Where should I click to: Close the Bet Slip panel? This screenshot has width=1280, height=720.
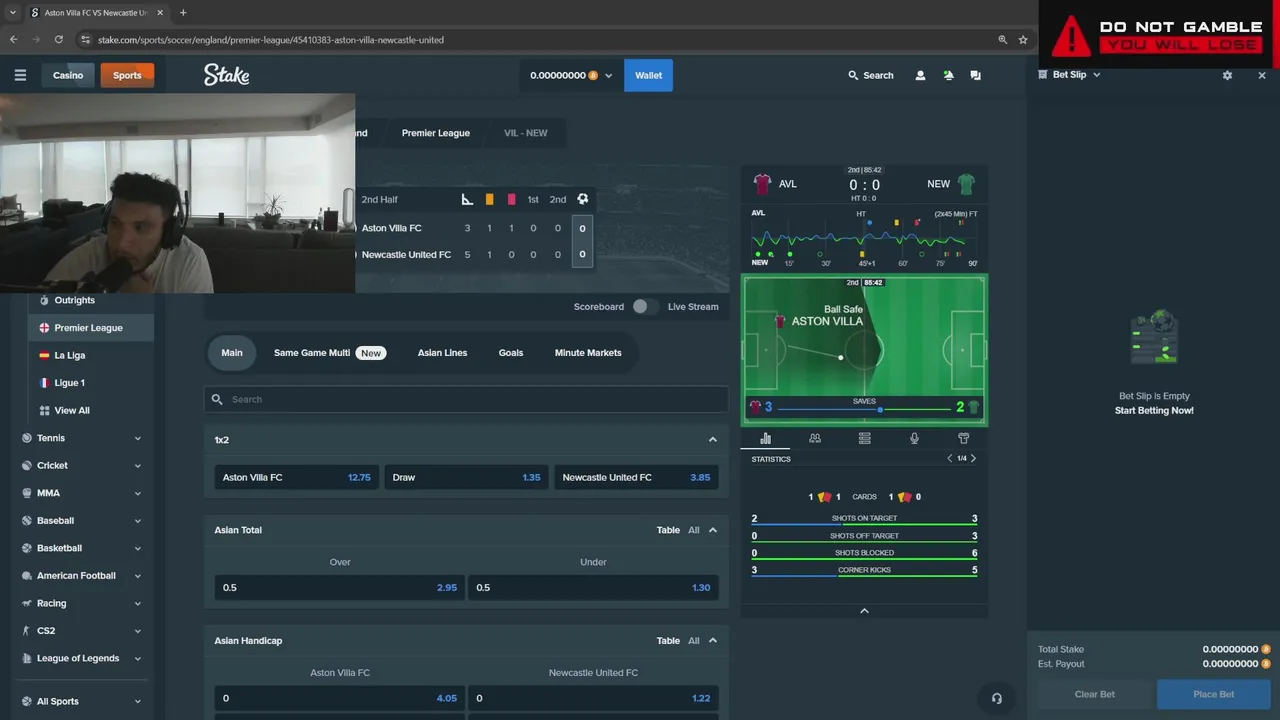(x=1262, y=75)
